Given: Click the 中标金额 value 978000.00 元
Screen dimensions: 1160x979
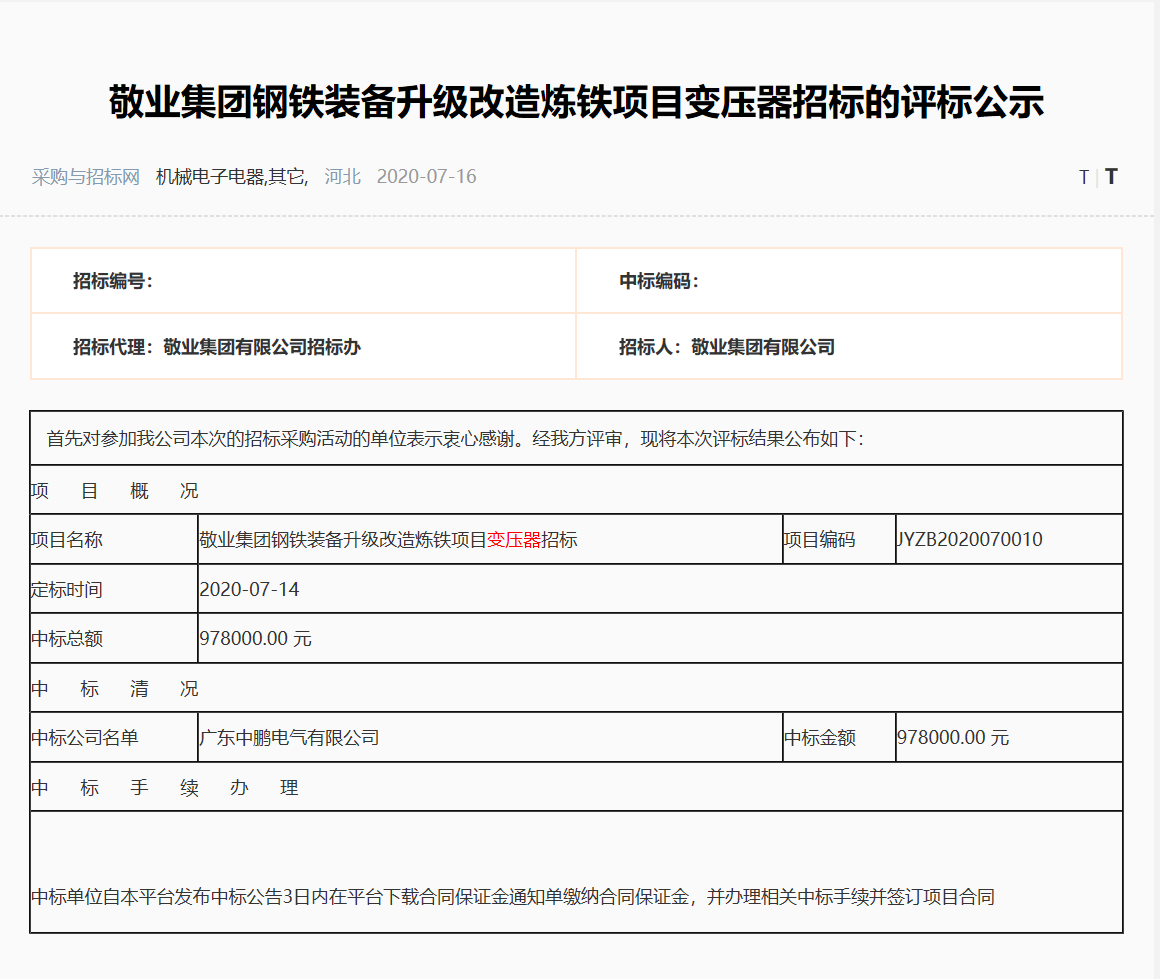Looking at the screenshot, I should pos(953,738).
